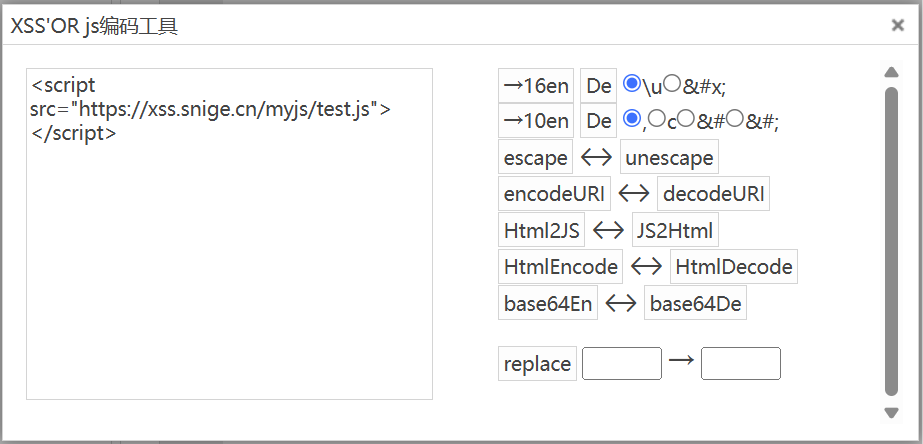Click the →16en hex encode button
The height and width of the screenshot is (444, 923).
coord(535,86)
